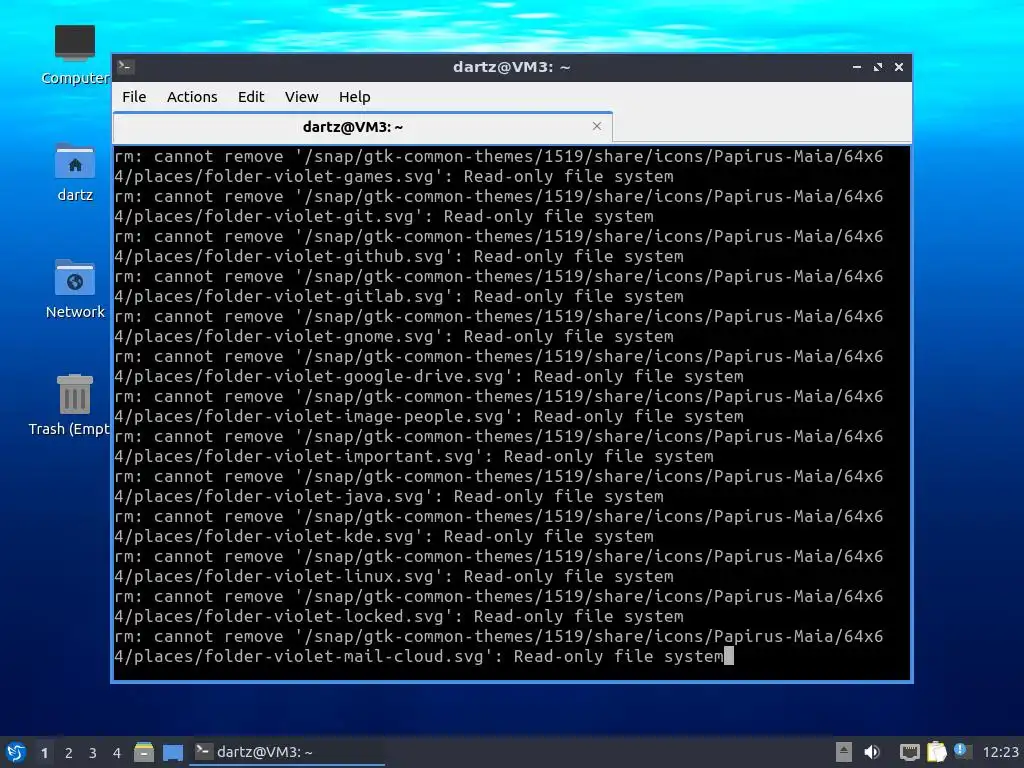Close the dartz@VM3: ~ tab
The width and height of the screenshot is (1024, 768).
point(596,126)
